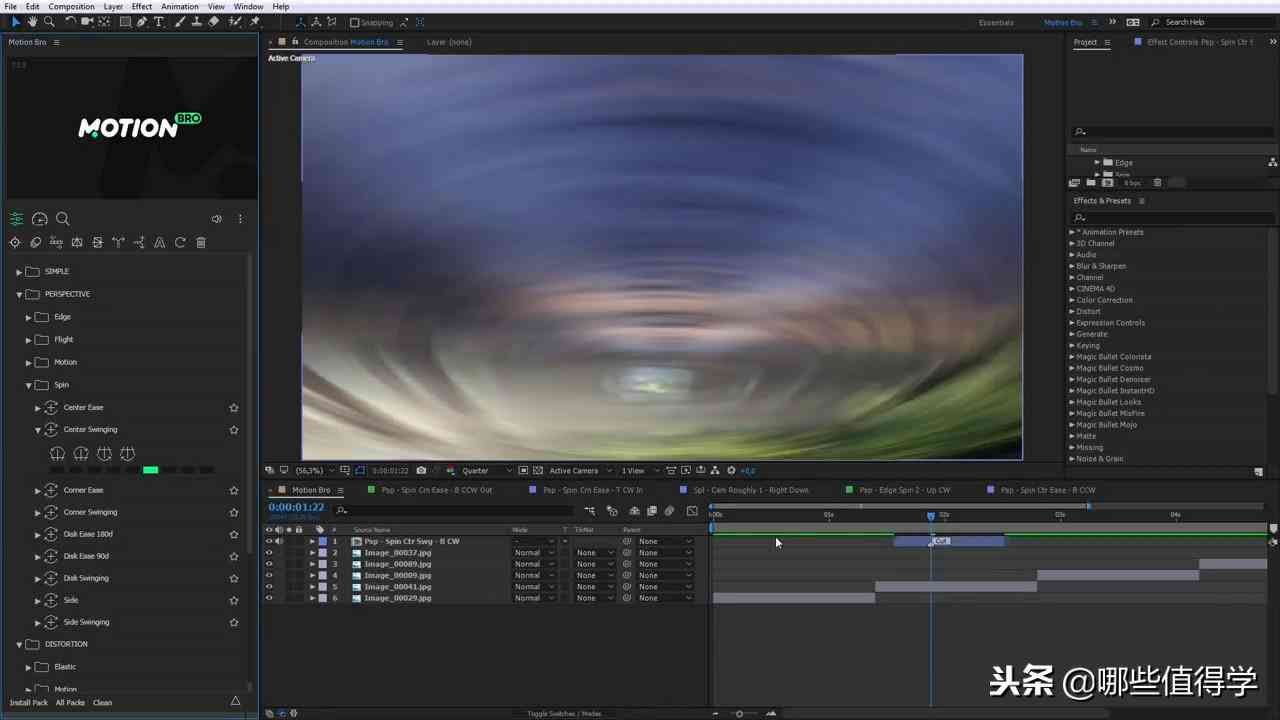
Task: Click fourth Center Swinging preset direction icon
Action: (x=127, y=454)
